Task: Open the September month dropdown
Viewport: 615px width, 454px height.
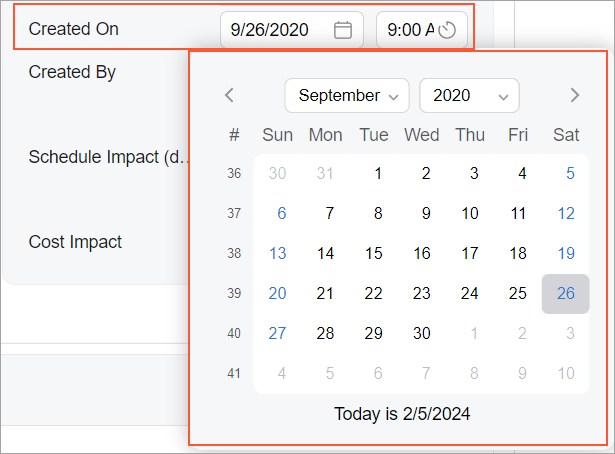Action: click(347, 96)
